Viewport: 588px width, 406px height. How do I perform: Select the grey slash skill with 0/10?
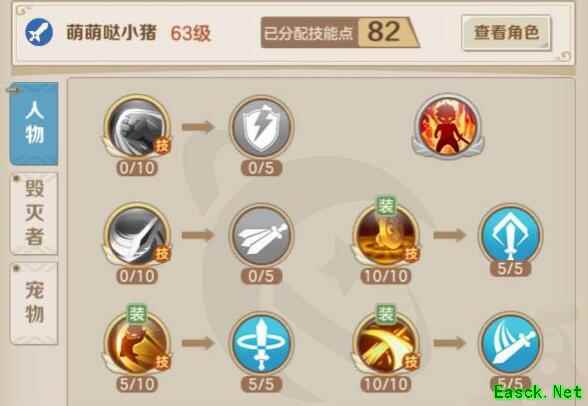click(137, 234)
